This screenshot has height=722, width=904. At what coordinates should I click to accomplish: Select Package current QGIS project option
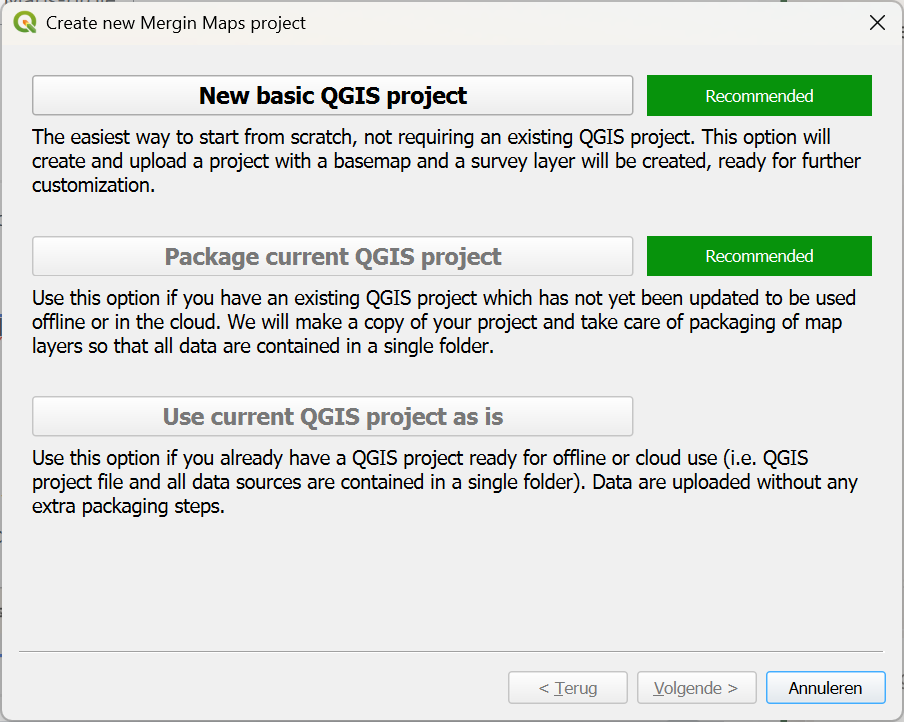332,256
